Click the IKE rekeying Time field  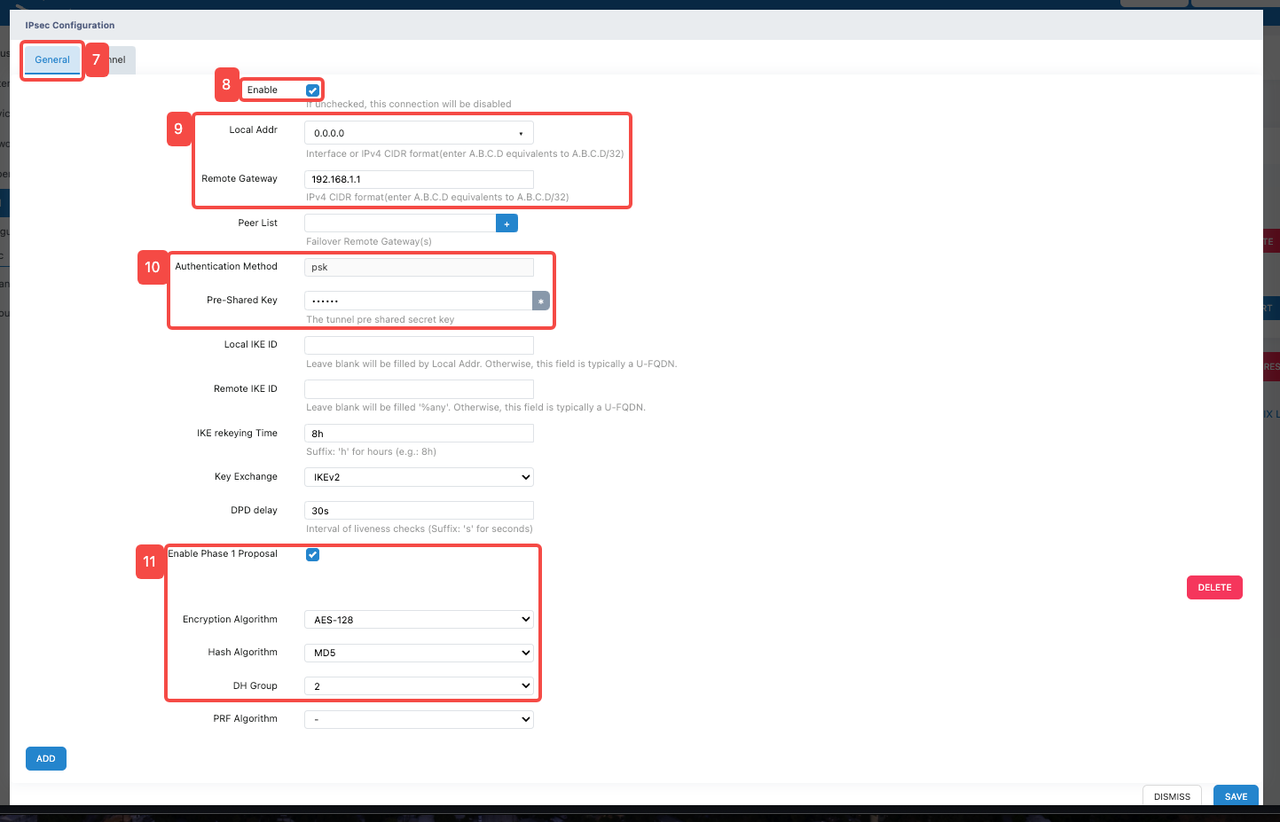tap(418, 434)
